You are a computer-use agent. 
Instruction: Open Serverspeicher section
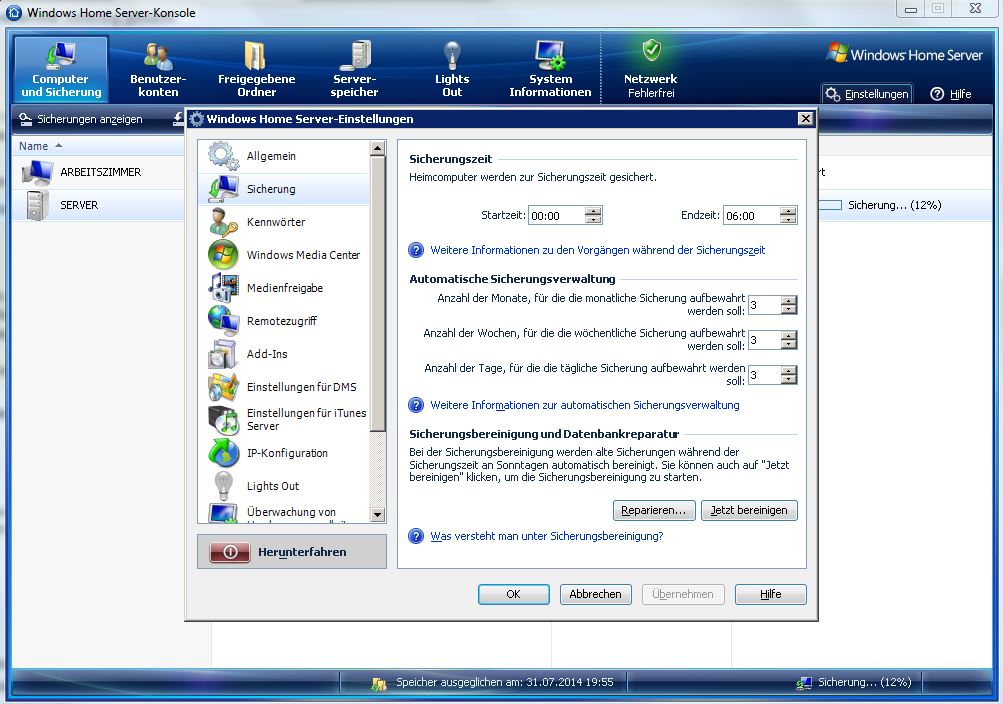[x=354, y=69]
